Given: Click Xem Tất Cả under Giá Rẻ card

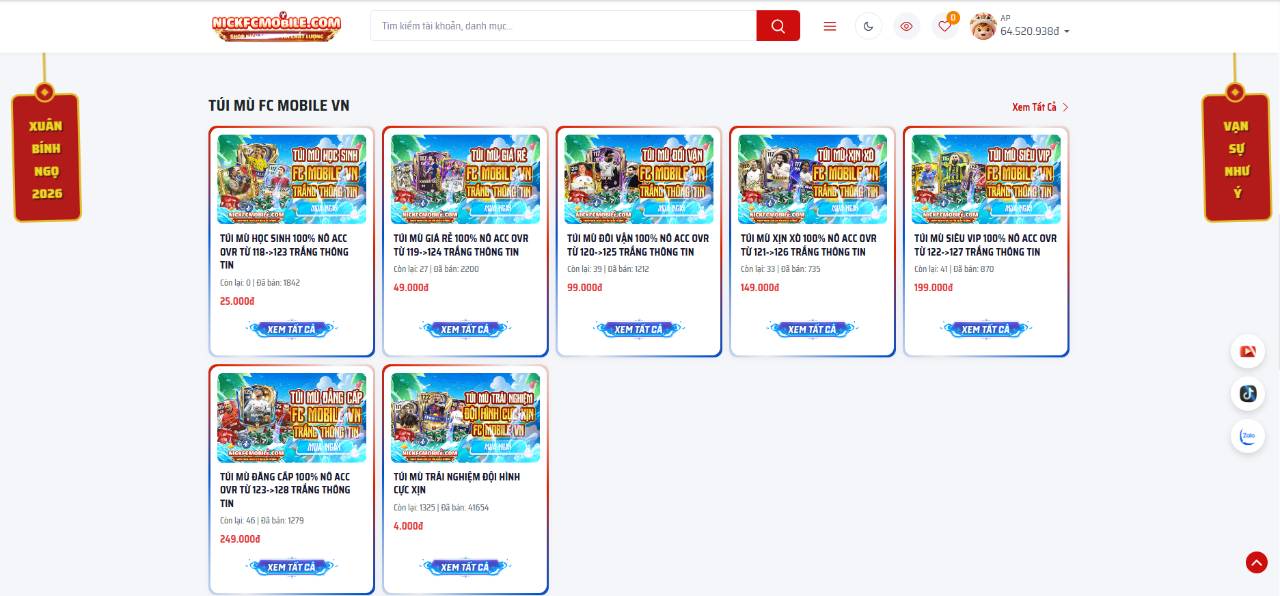Looking at the screenshot, I should click(465, 329).
